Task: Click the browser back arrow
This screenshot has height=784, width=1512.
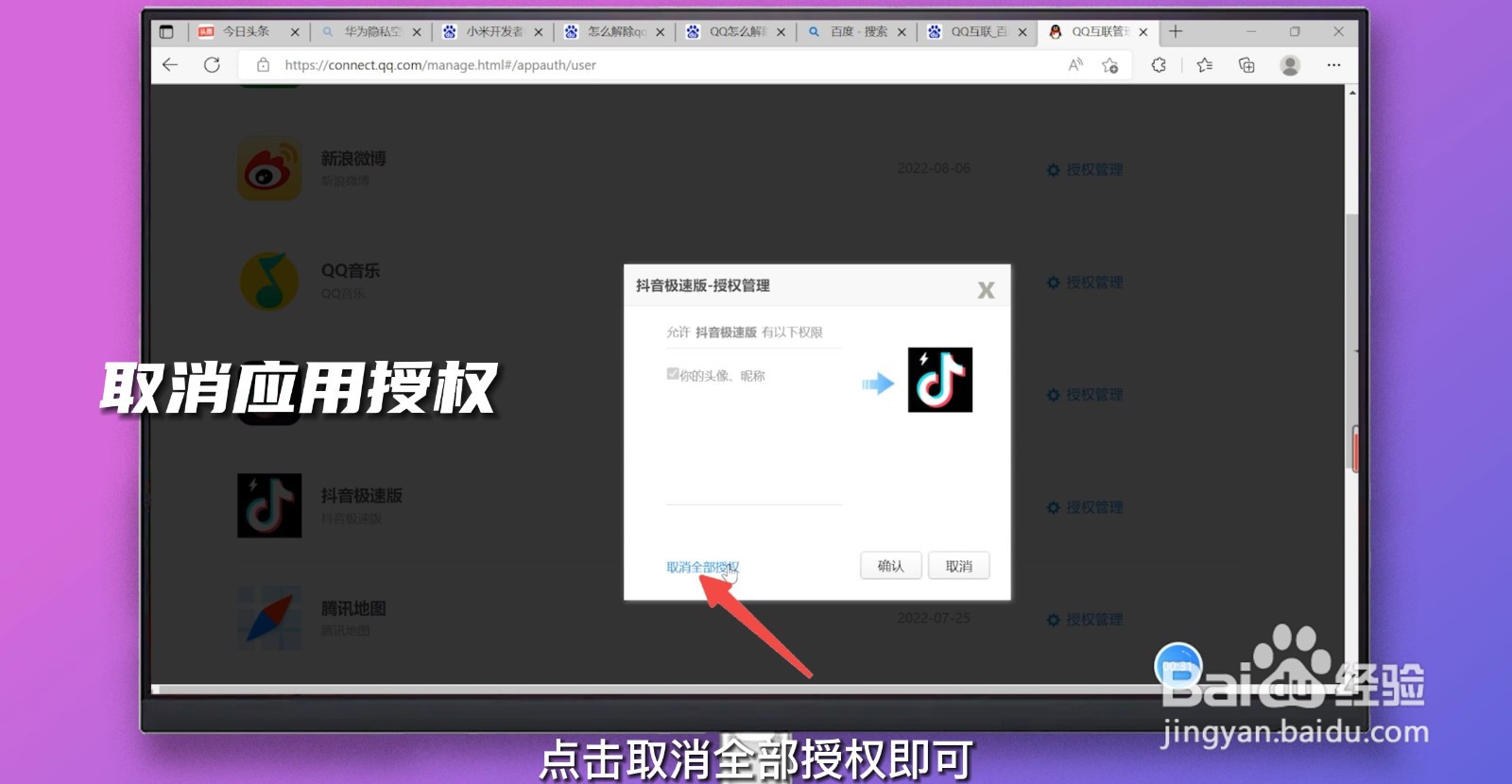Action: point(170,65)
